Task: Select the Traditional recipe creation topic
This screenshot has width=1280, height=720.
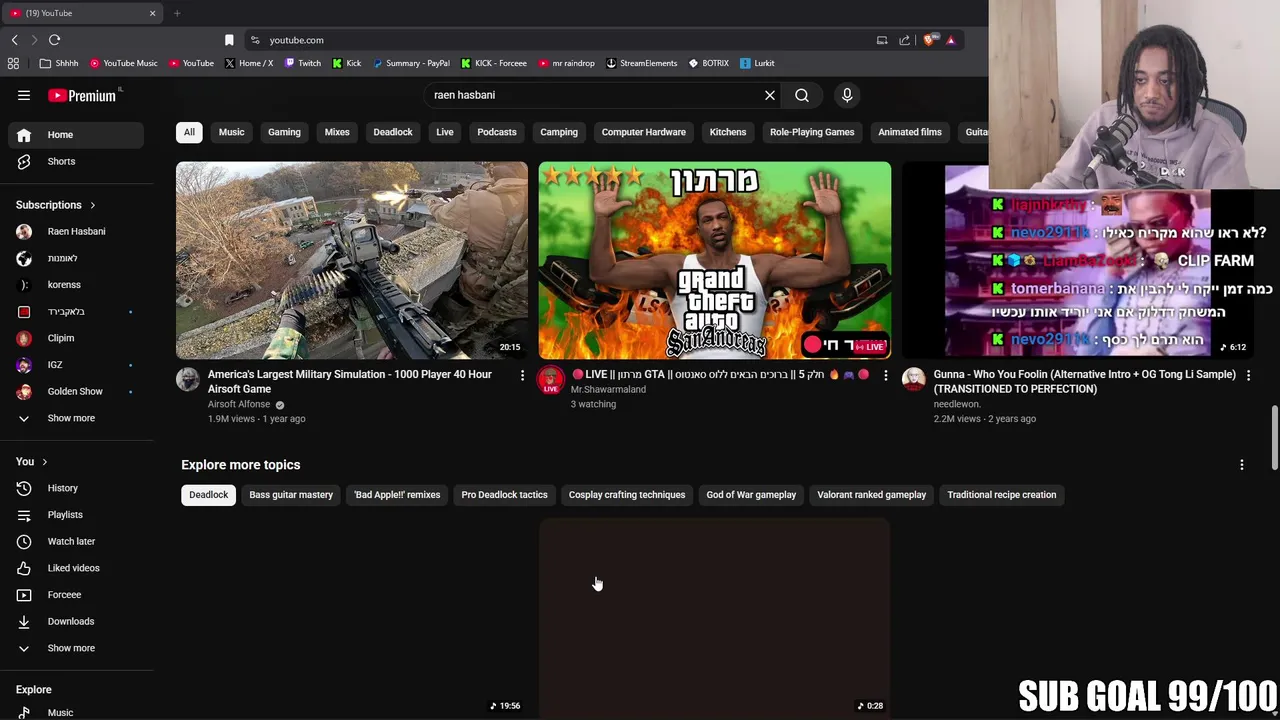Action: click(1002, 495)
